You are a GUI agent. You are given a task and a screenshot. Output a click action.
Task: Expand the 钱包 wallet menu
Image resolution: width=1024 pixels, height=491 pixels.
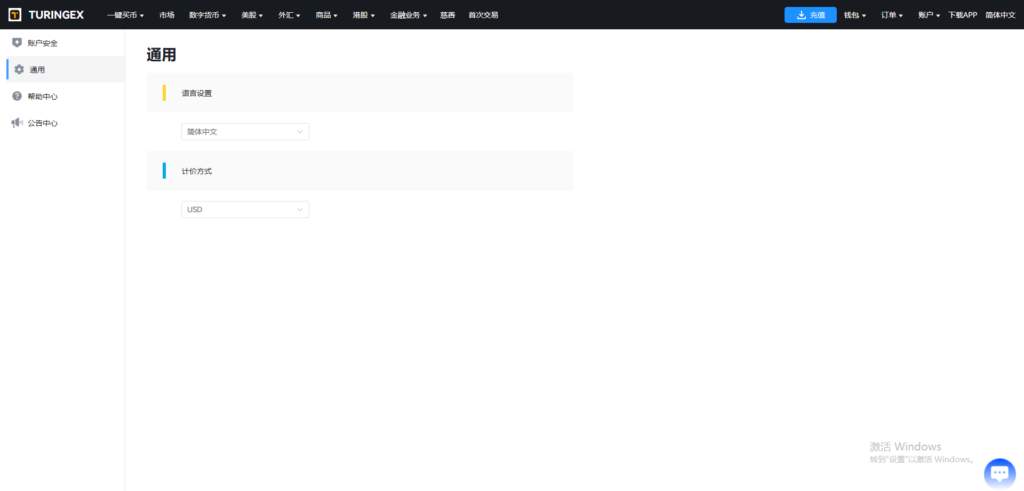point(855,15)
